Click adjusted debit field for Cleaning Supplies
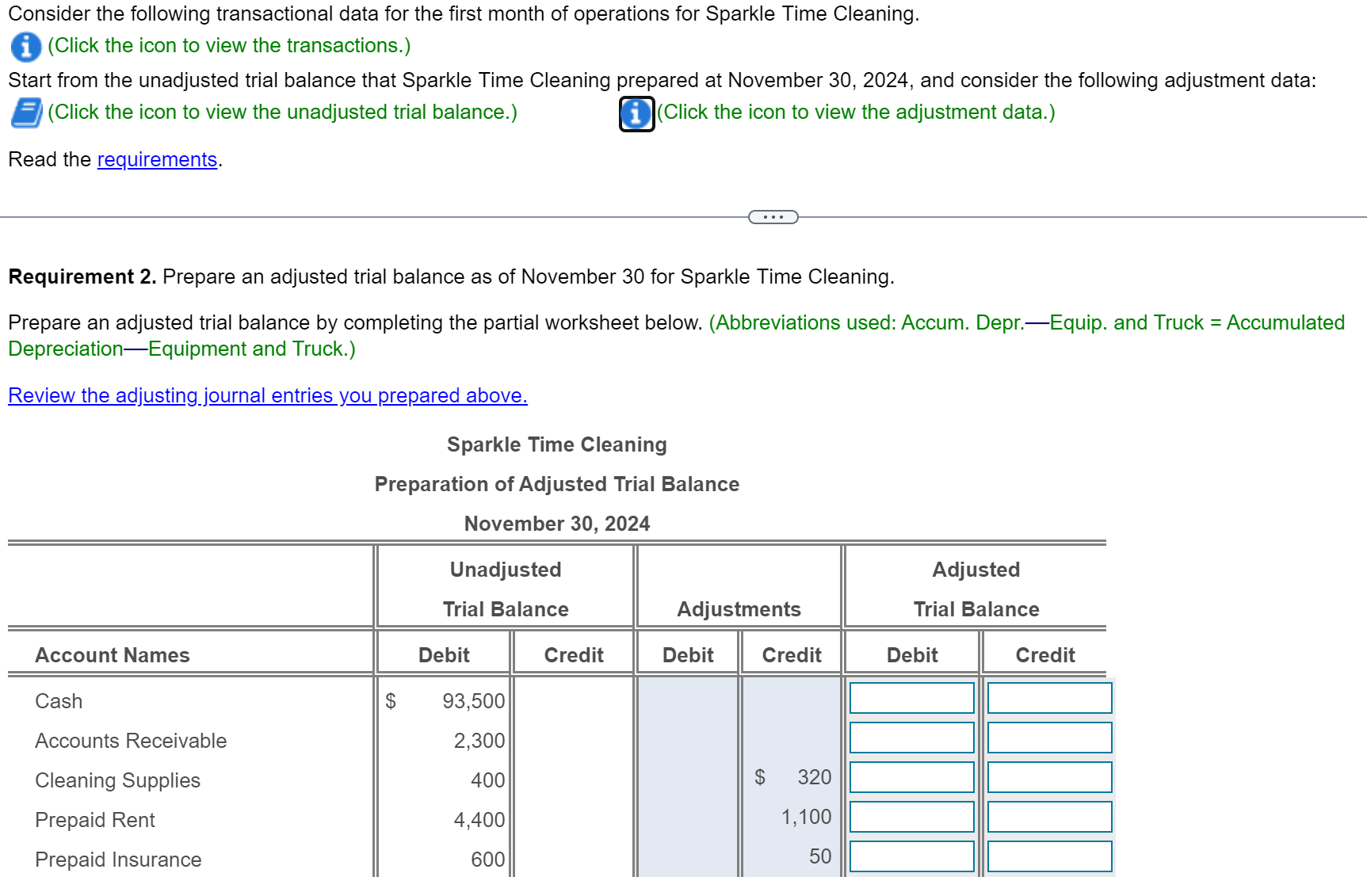Viewport: 1367px width, 896px height. point(911,776)
